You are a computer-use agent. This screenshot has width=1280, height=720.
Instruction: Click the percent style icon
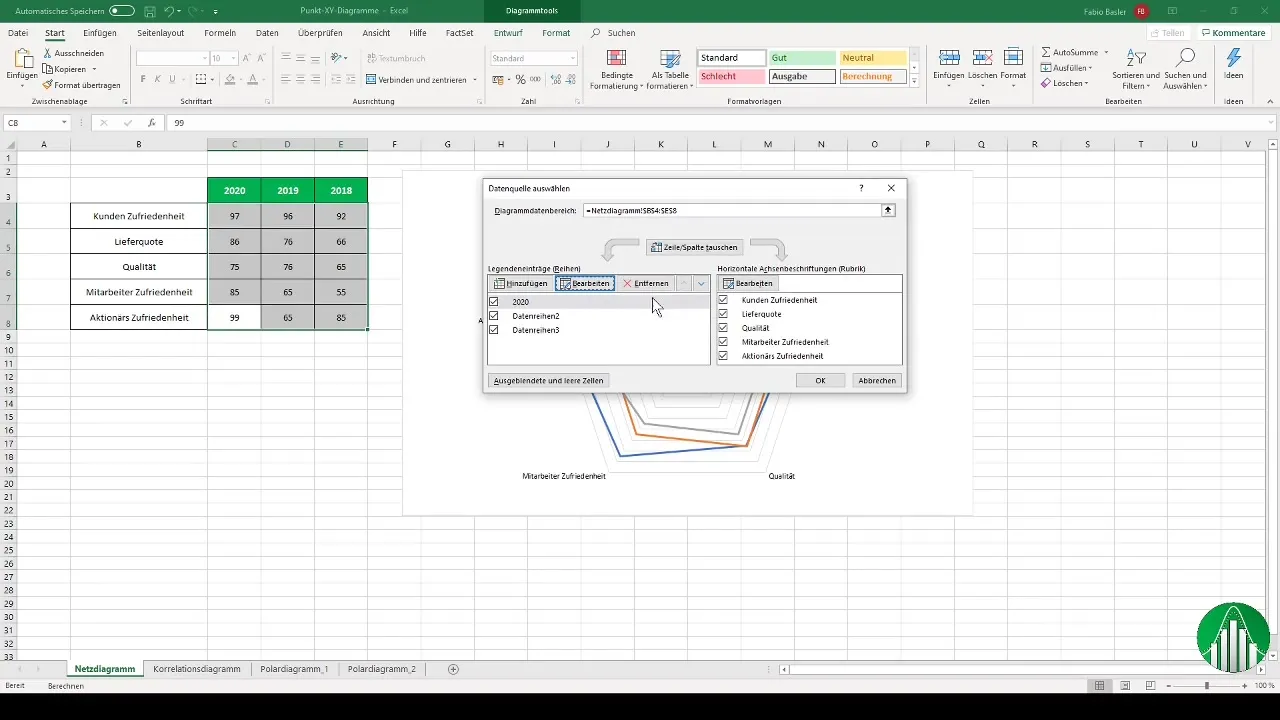pyautogui.click(x=520, y=79)
